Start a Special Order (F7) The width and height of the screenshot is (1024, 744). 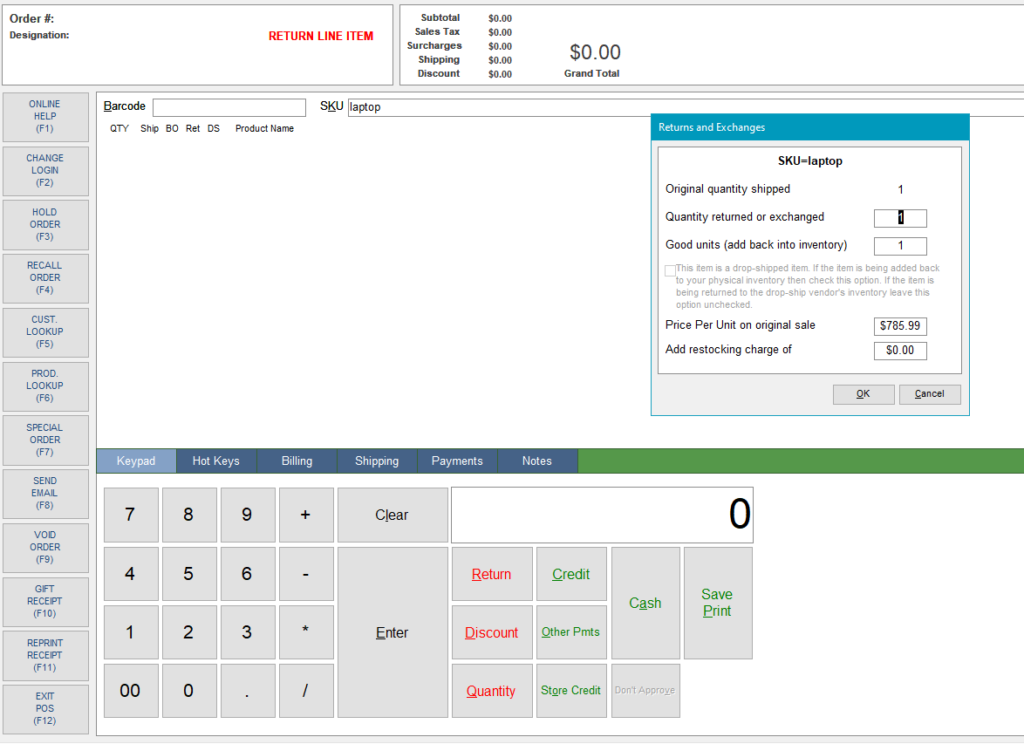point(45,440)
